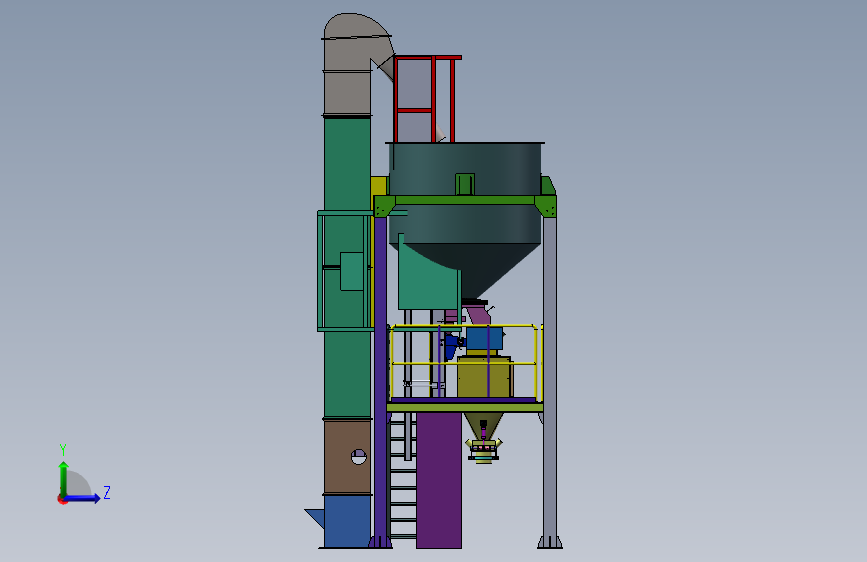Screen dimensions: 867x562
Task: Select the magenta chute under hopper cone
Action: (x=477, y=313)
